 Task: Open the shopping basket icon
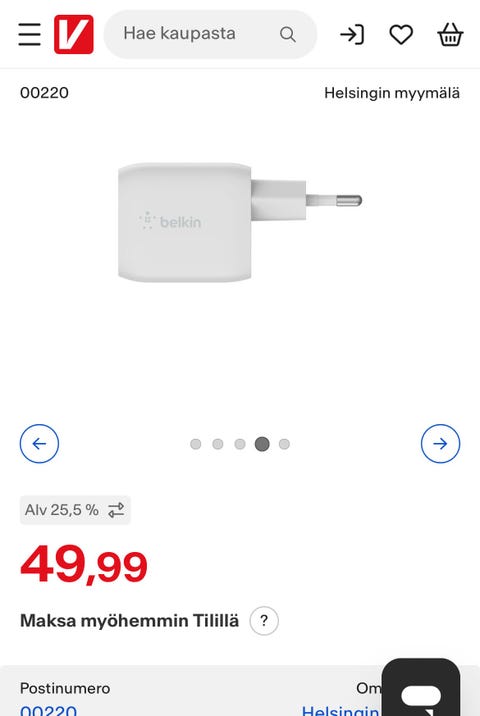point(450,34)
